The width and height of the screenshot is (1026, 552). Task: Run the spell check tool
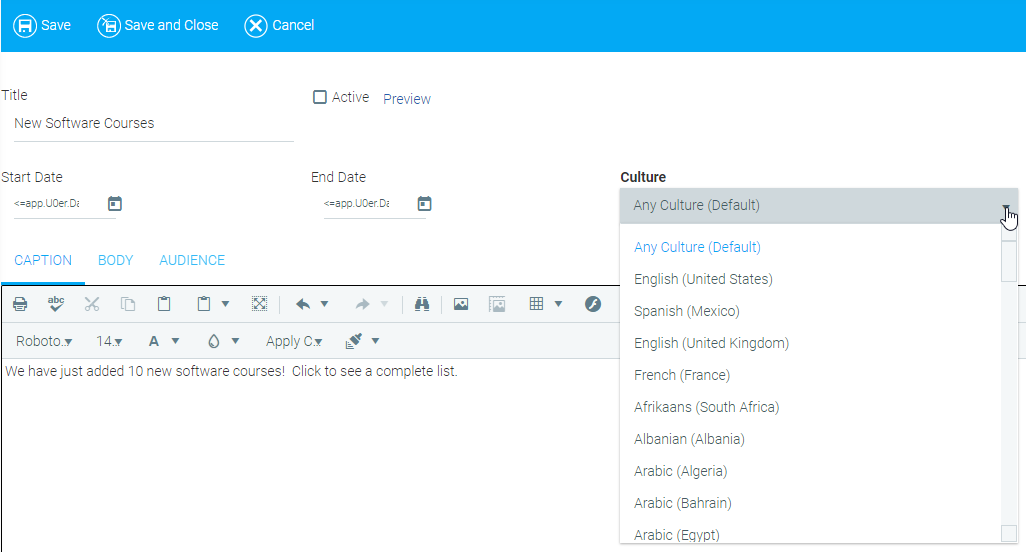tap(56, 304)
